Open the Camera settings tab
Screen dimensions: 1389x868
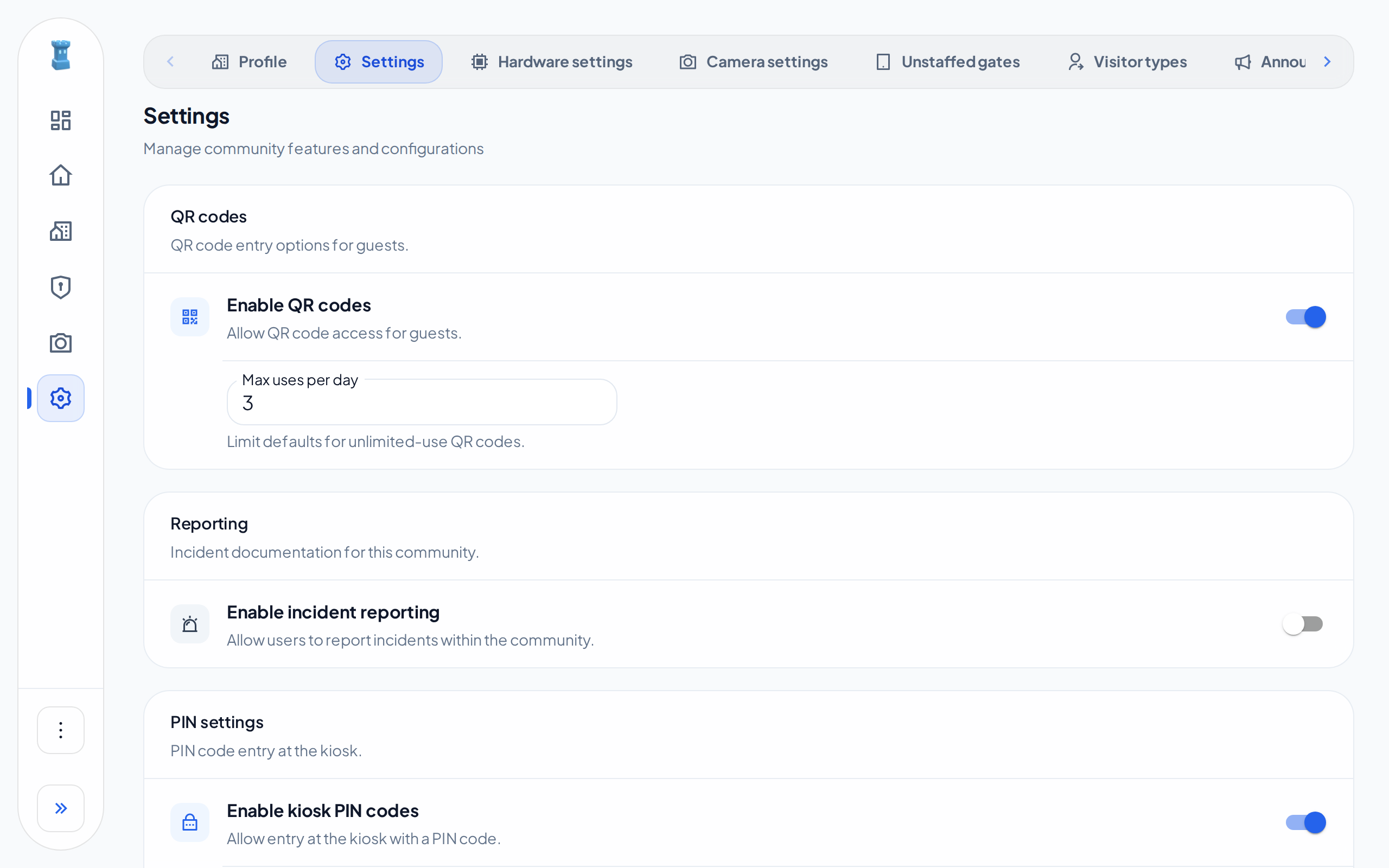753,61
